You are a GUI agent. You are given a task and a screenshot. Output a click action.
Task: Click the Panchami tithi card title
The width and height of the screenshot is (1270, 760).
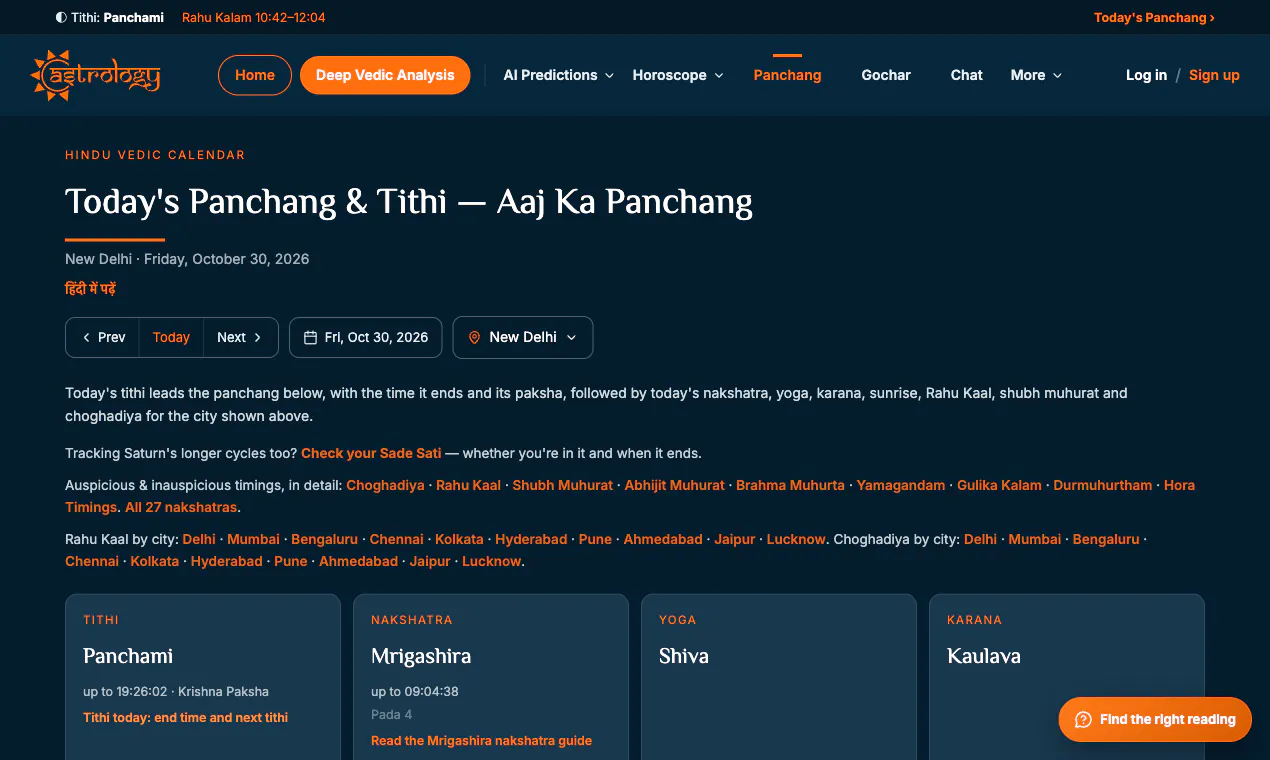[x=128, y=656]
